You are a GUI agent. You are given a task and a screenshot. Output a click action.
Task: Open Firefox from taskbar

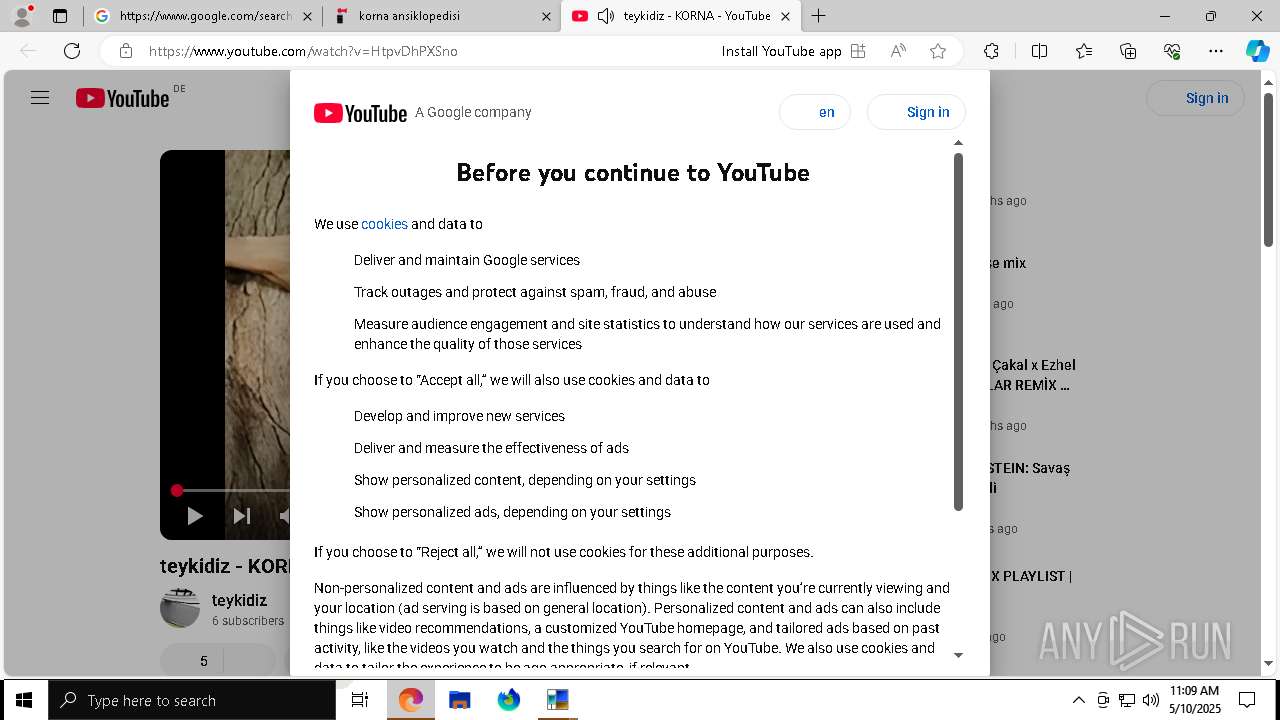click(x=509, y=700)
